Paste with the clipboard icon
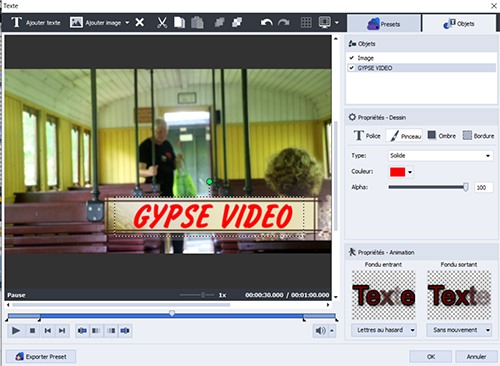 (197, 22)
